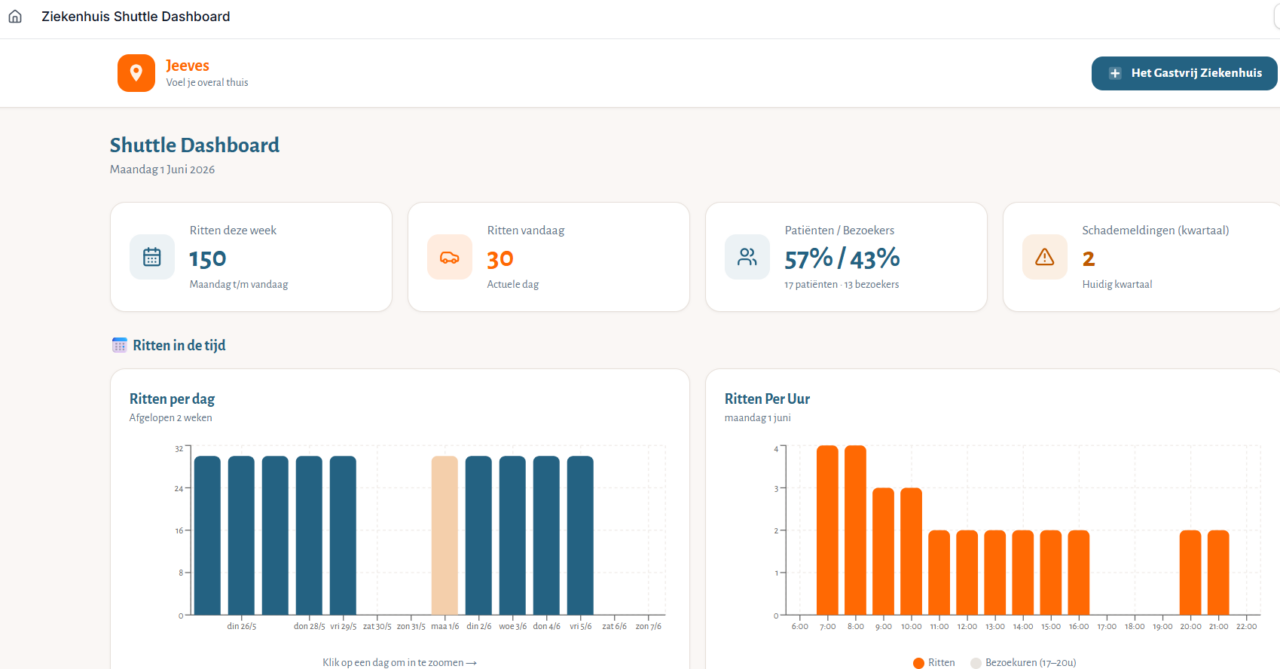Select the highlighted maa 1/6 bar
The width and height of the screenshot is (1280, 669).
point(445,535)
